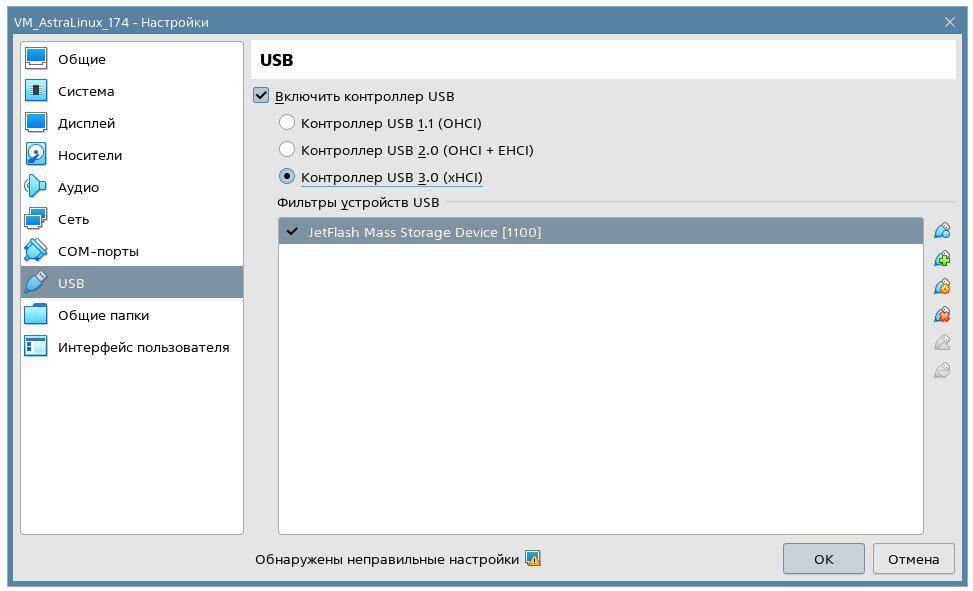This screenshot has height=591, width=973.
Task: Uncheck the JetFlash Mass Storage Device filter
Action: point(292,231)
